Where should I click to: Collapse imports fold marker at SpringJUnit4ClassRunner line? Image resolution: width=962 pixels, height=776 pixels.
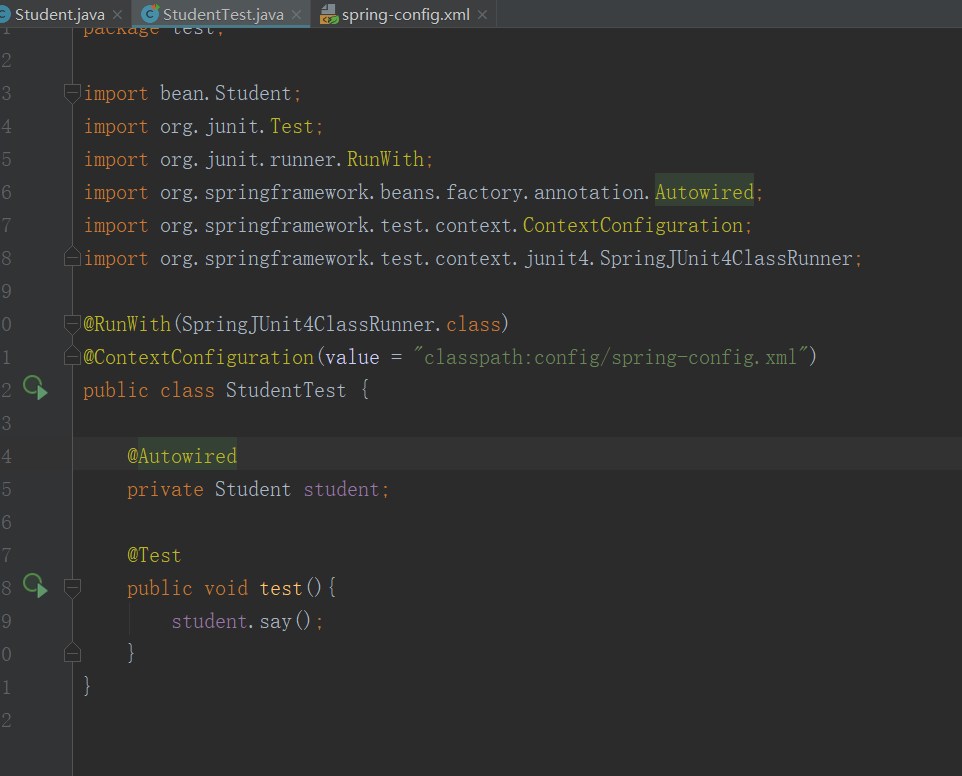point(72,257)
